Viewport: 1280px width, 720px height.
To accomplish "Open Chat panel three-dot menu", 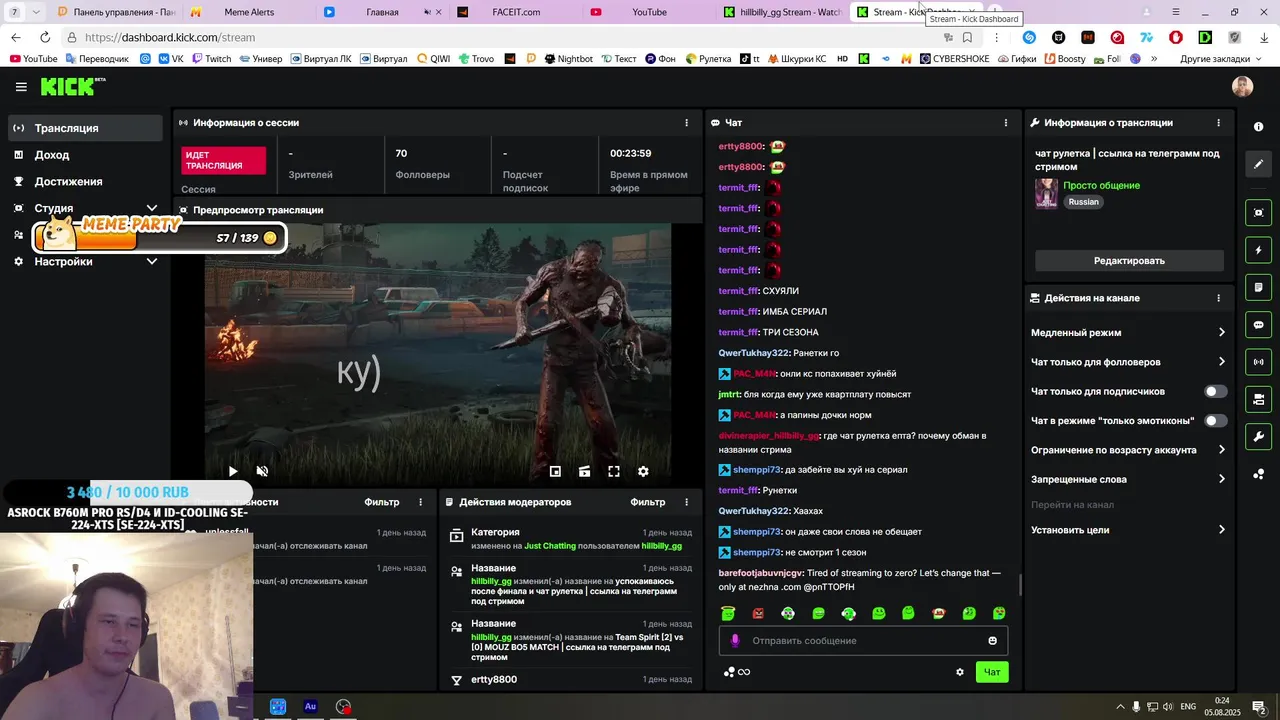I will click(x=1006, y=123).
